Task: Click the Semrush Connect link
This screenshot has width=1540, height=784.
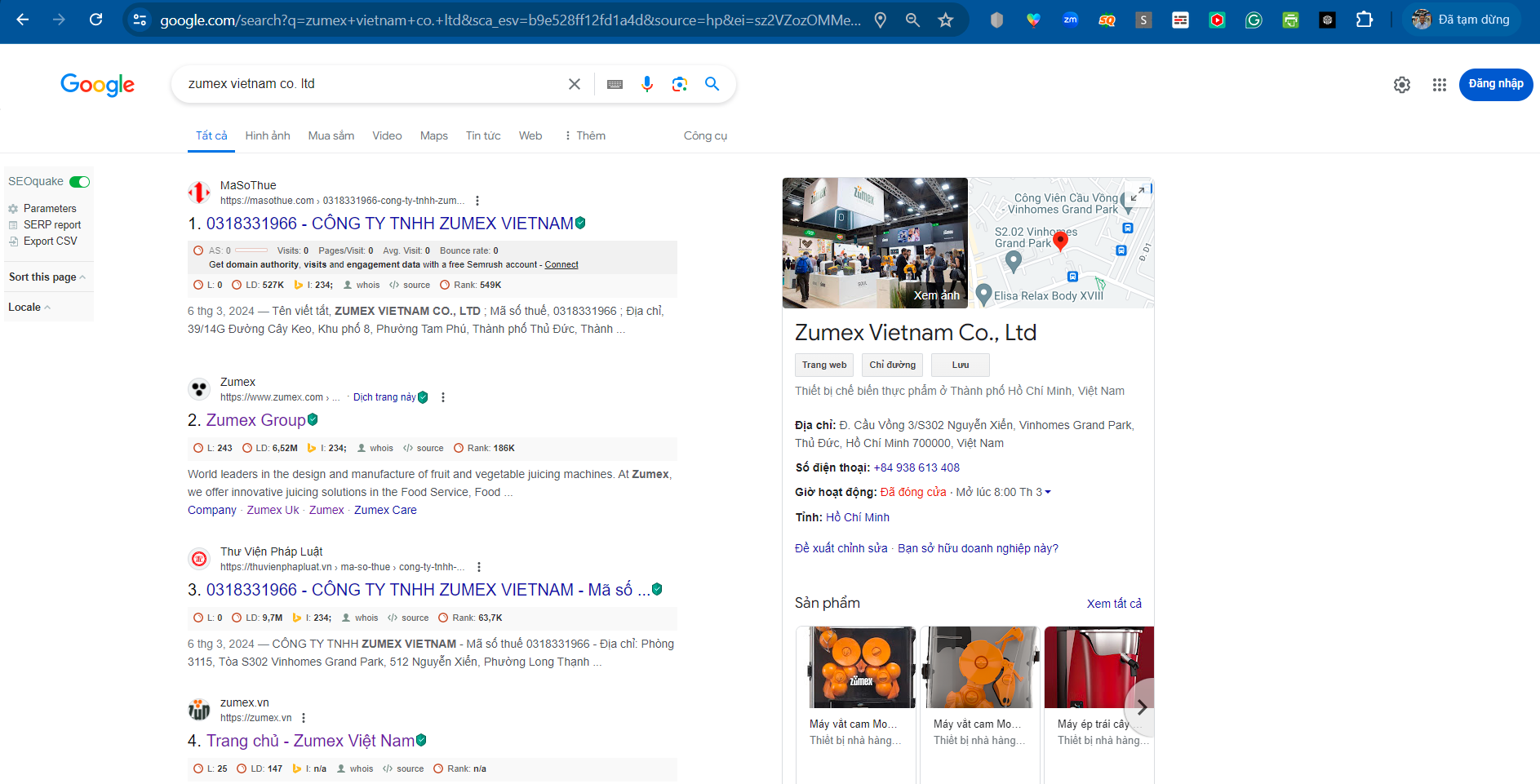Action: [x=561, y=264]
